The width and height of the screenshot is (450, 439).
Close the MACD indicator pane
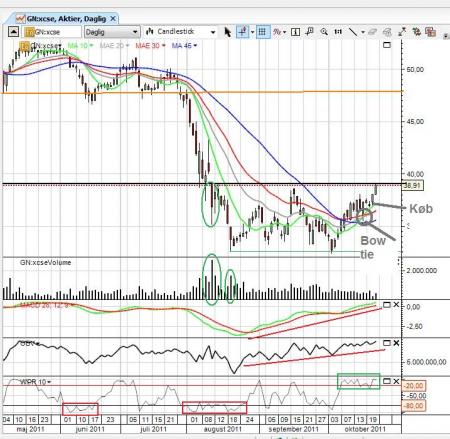(396, 305)
